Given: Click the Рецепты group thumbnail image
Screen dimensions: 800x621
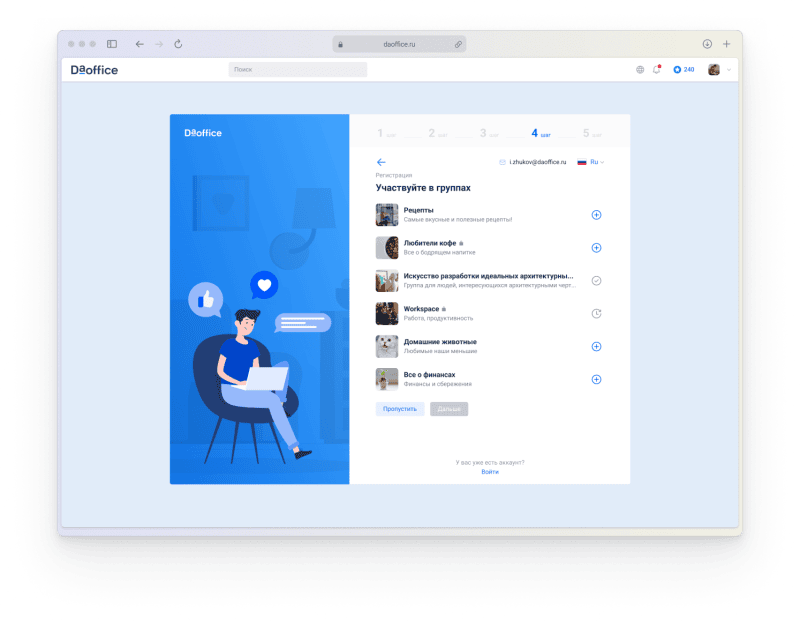Looking at the screenshot, I should coord(386,215).
